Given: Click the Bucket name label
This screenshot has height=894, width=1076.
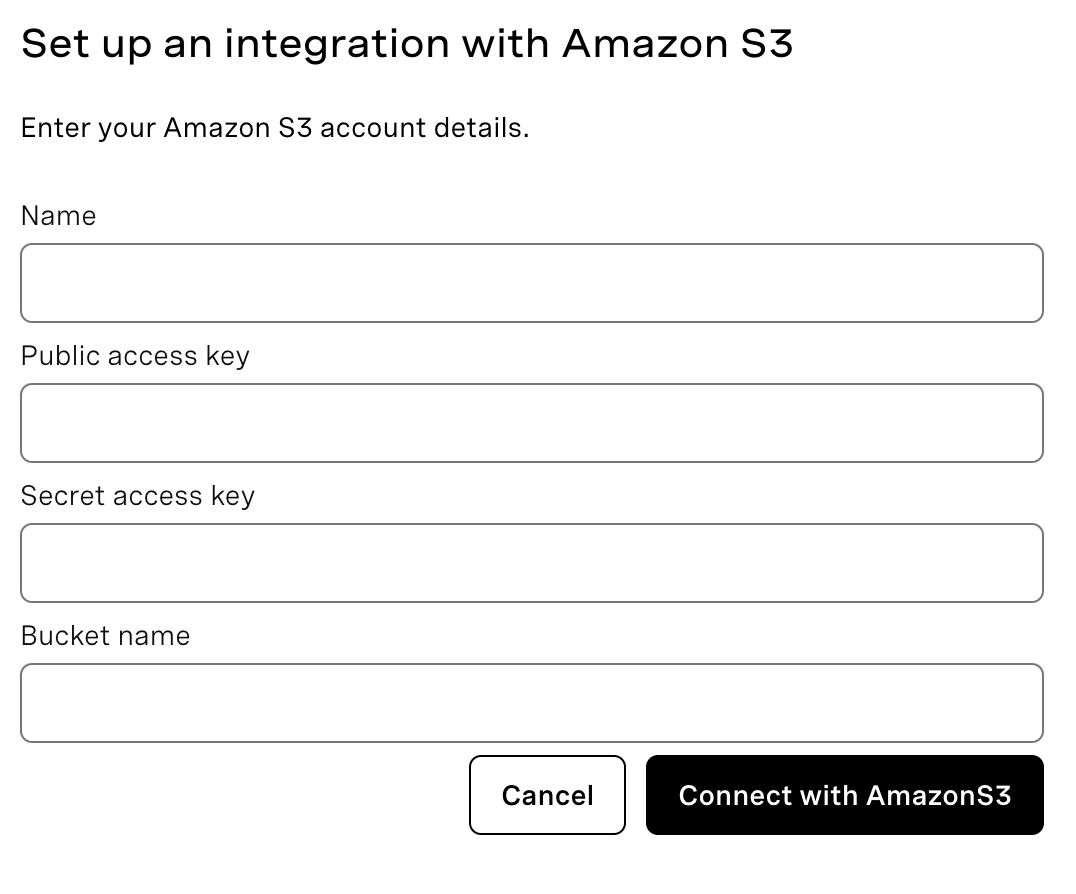Looking at the screenshot, I should (x=105, y=636).
